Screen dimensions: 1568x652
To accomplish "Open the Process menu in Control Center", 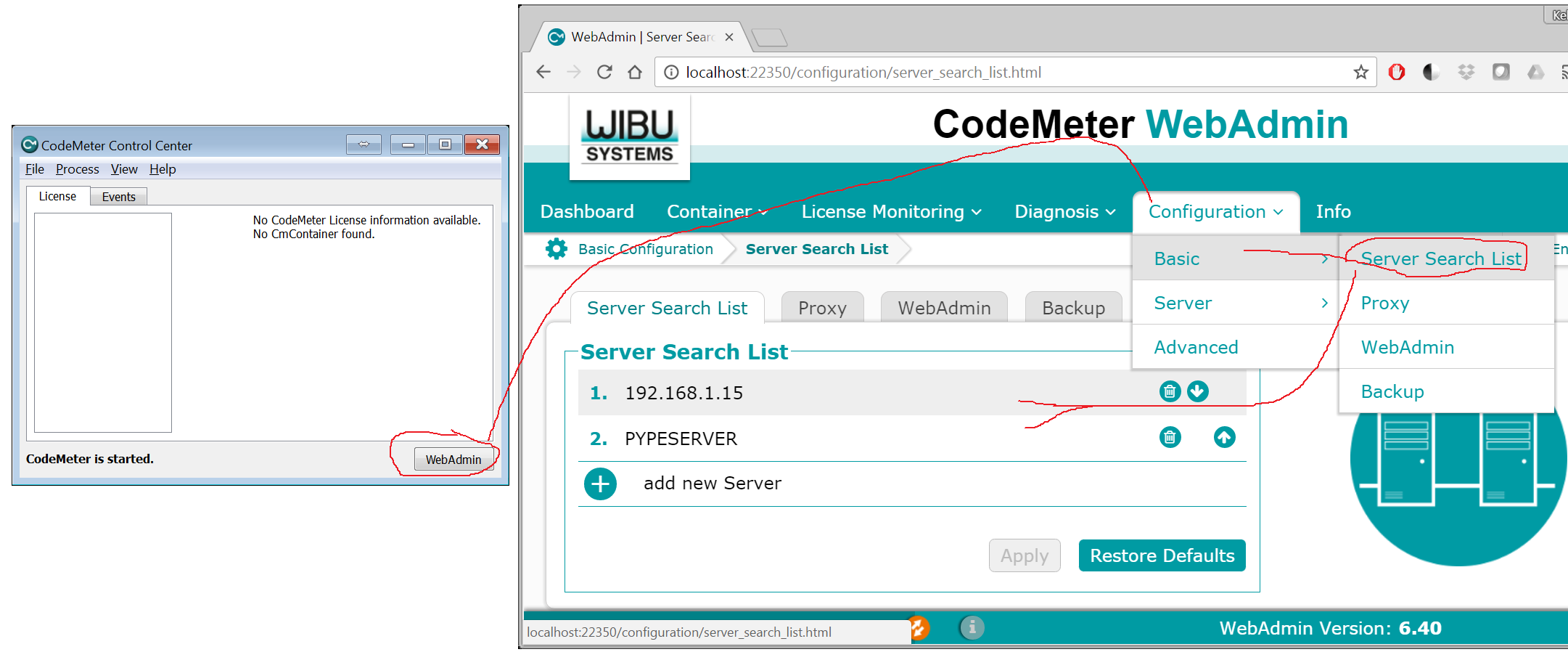I will pos(77,169).
